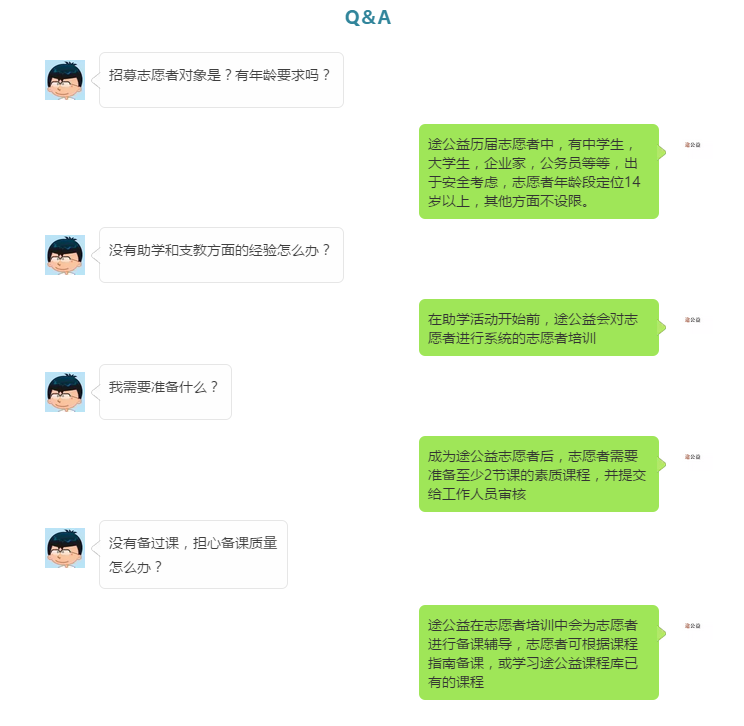Click the 我需要准备什么 question bubble
Image resolution: width=744 pixels, height=726 pixels.
point(165,392)
